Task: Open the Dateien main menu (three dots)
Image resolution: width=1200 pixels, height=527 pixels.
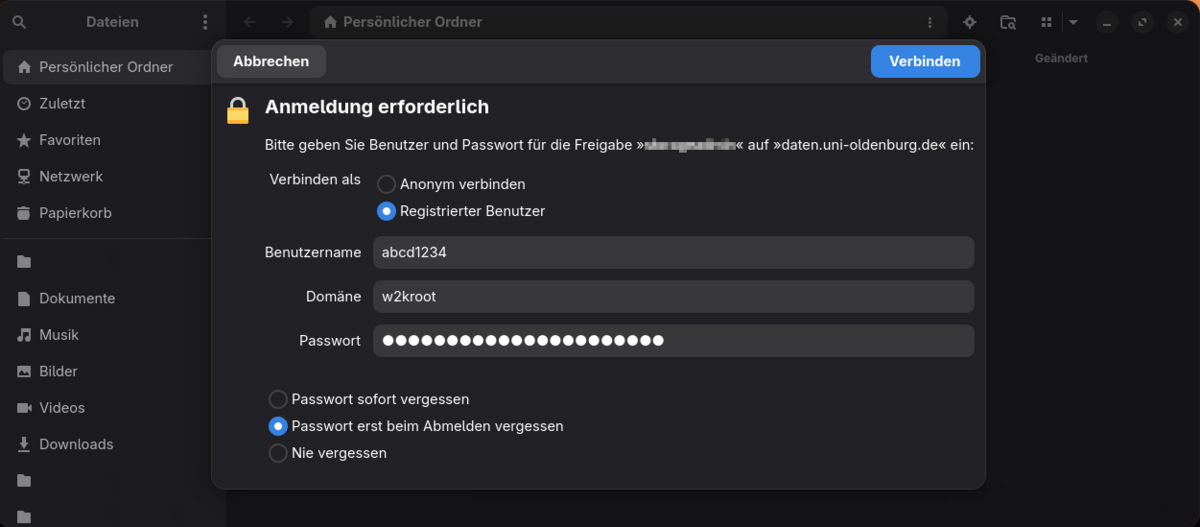Action: [x=205, y=22]
